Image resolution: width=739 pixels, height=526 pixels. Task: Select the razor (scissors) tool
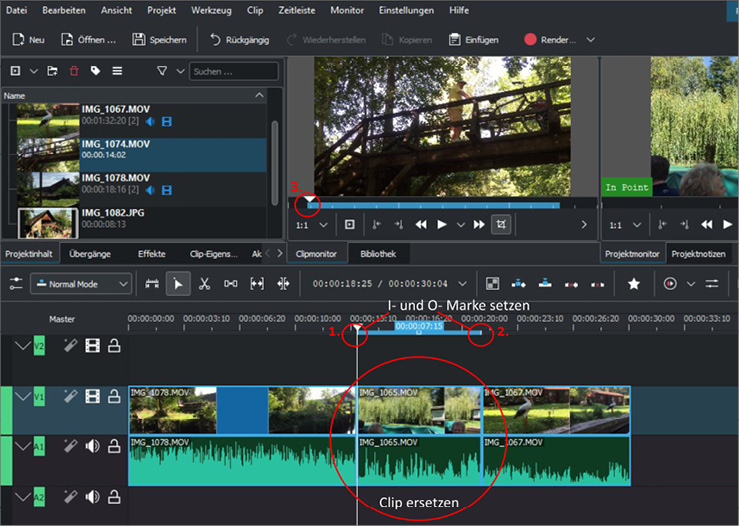click(x=204, y=284)
